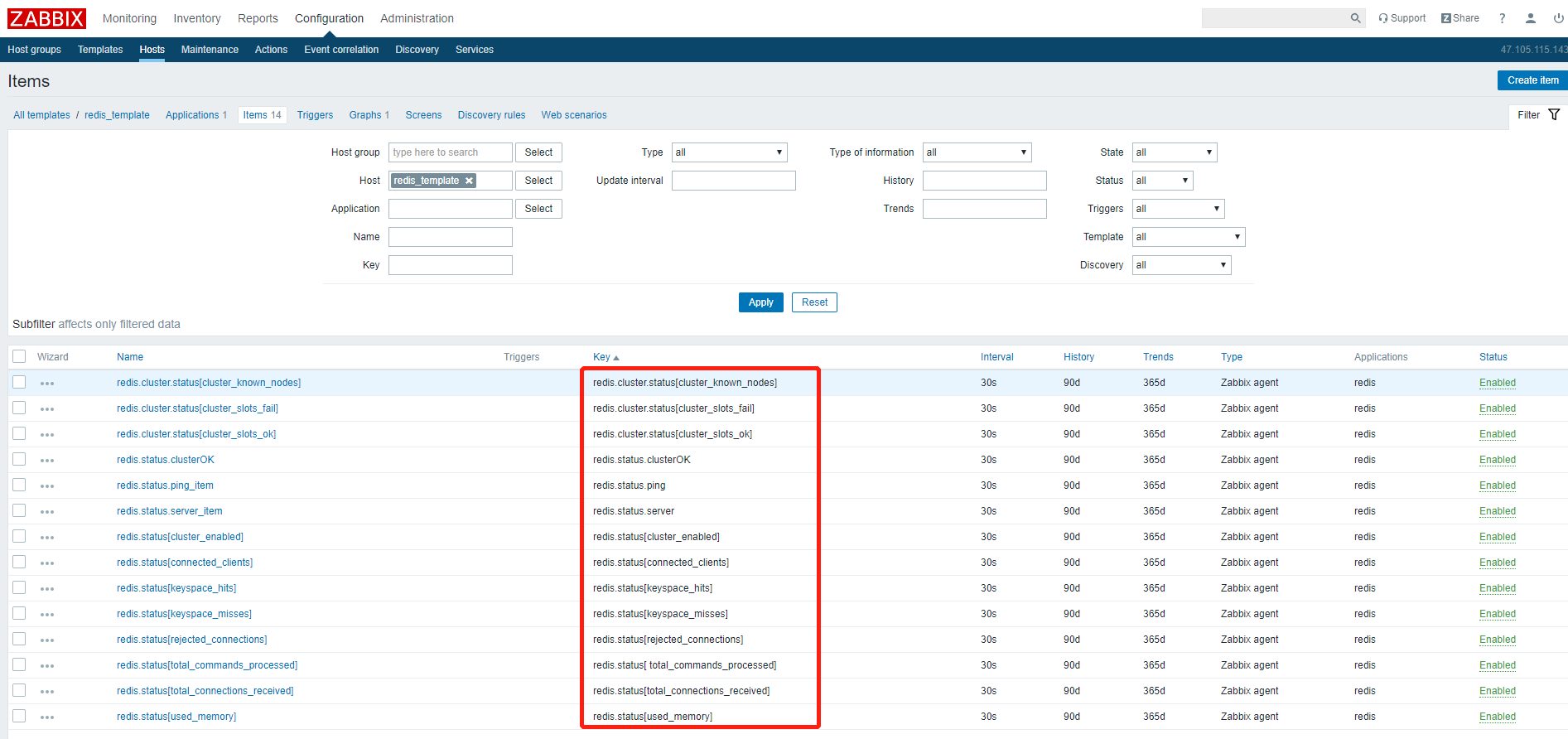Open wizard menu for redis.status[keyspace_misses]
Image resolution: width=1568 pixels, height=739 pixels.
point(47,615)
